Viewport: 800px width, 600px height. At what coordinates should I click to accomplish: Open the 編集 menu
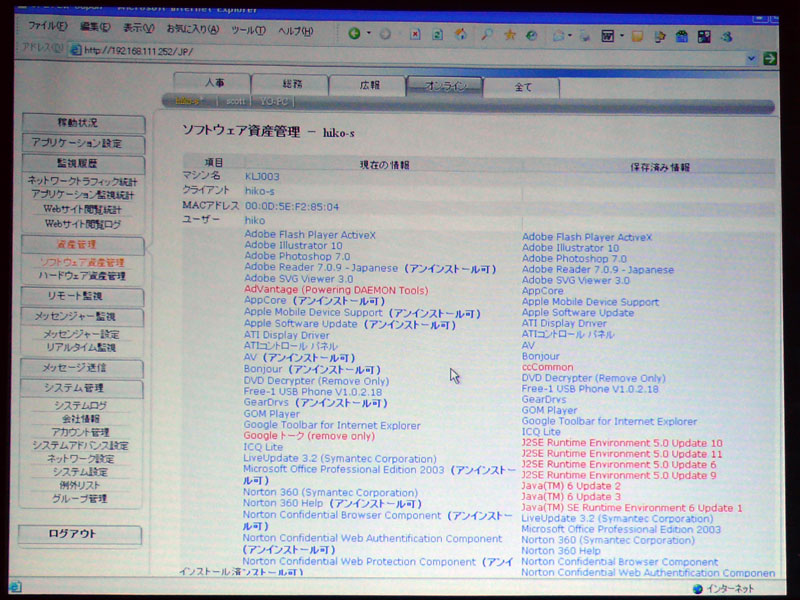click(x=95, y=27)
